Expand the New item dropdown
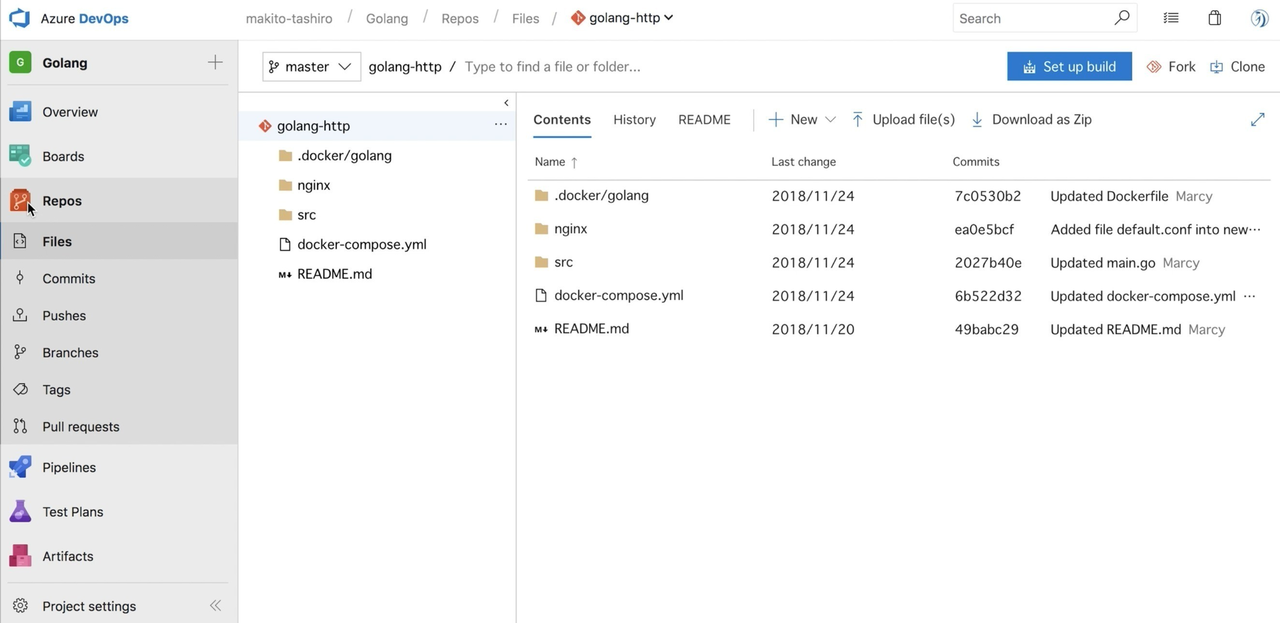Screen dimensions: 1280x623 [831, 119]
